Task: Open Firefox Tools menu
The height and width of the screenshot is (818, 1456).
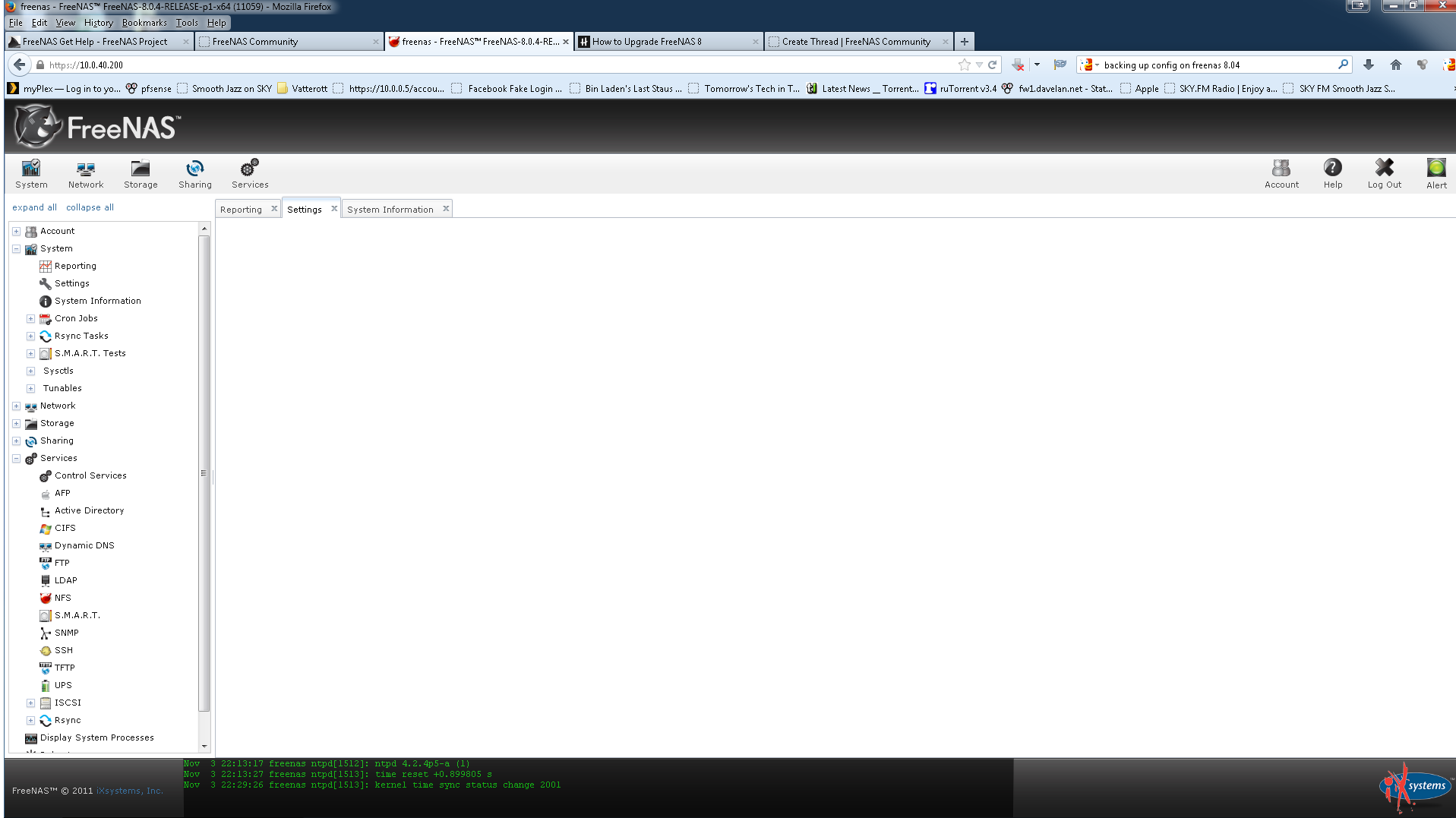Action: pyautogui.click(x=187, y=23)
